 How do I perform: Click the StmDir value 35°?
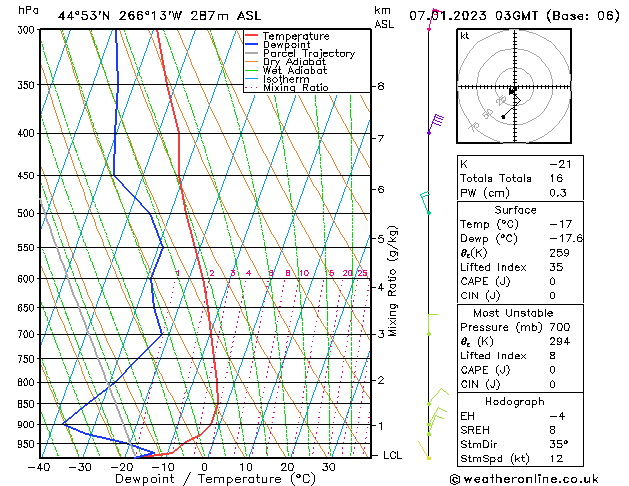coord(558,445)
